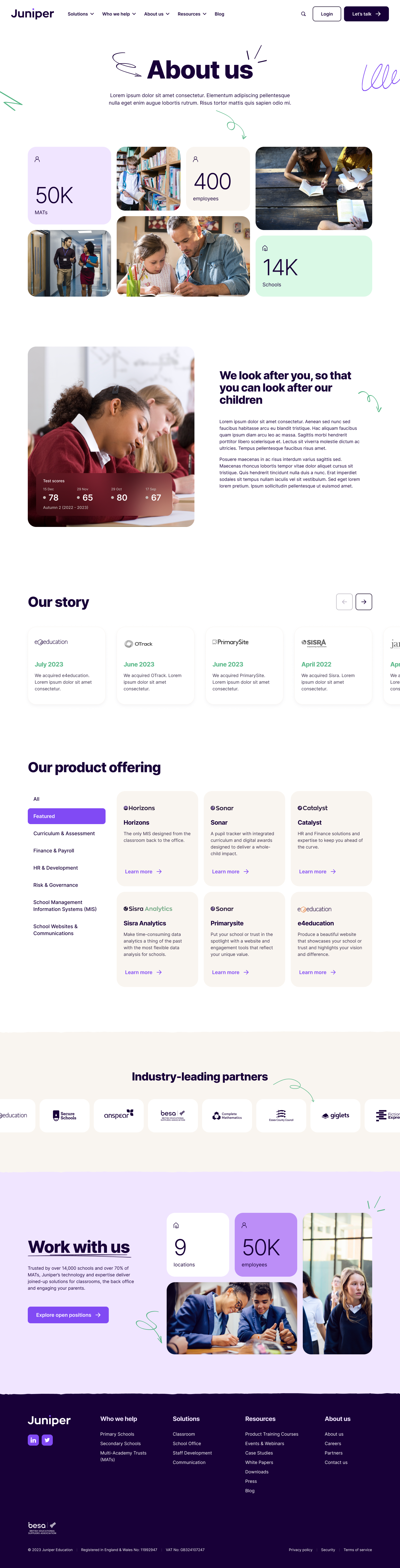The image size is (400, 1568).
Task: Click the Juniper logo in the header
Action: coord(32,13)
